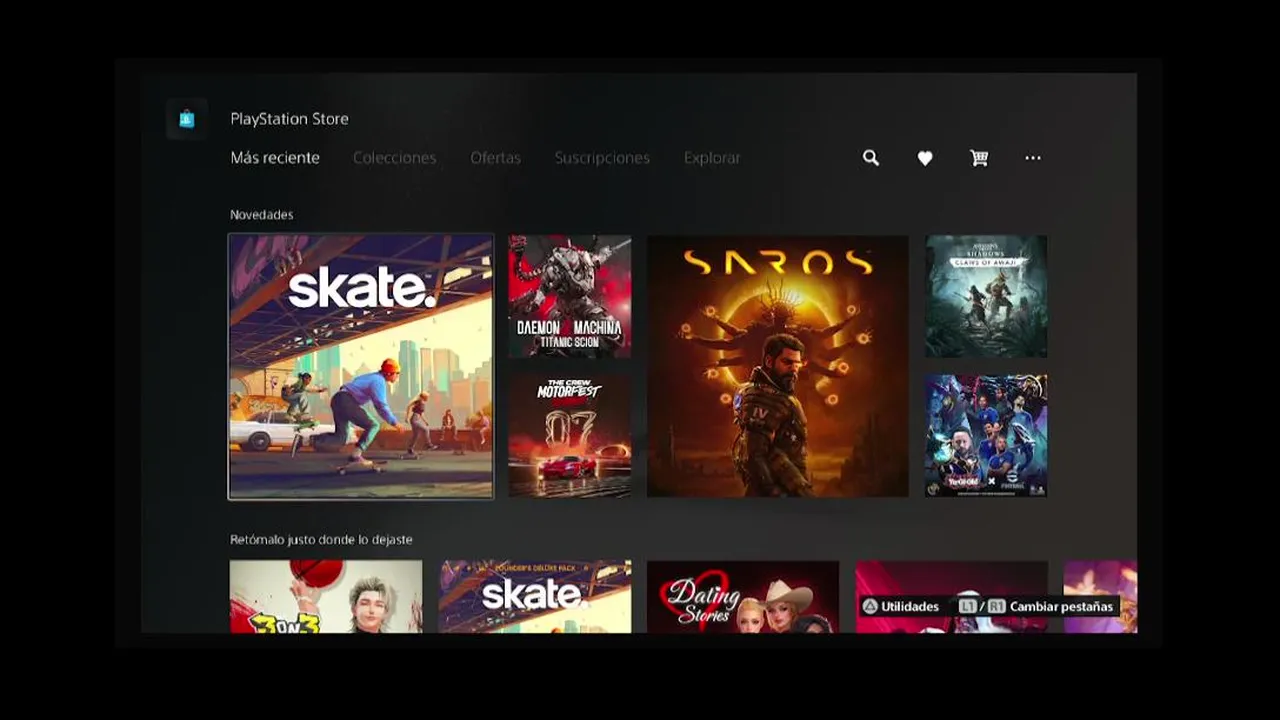Click the triangle Utilidades hint

[901, 606]
